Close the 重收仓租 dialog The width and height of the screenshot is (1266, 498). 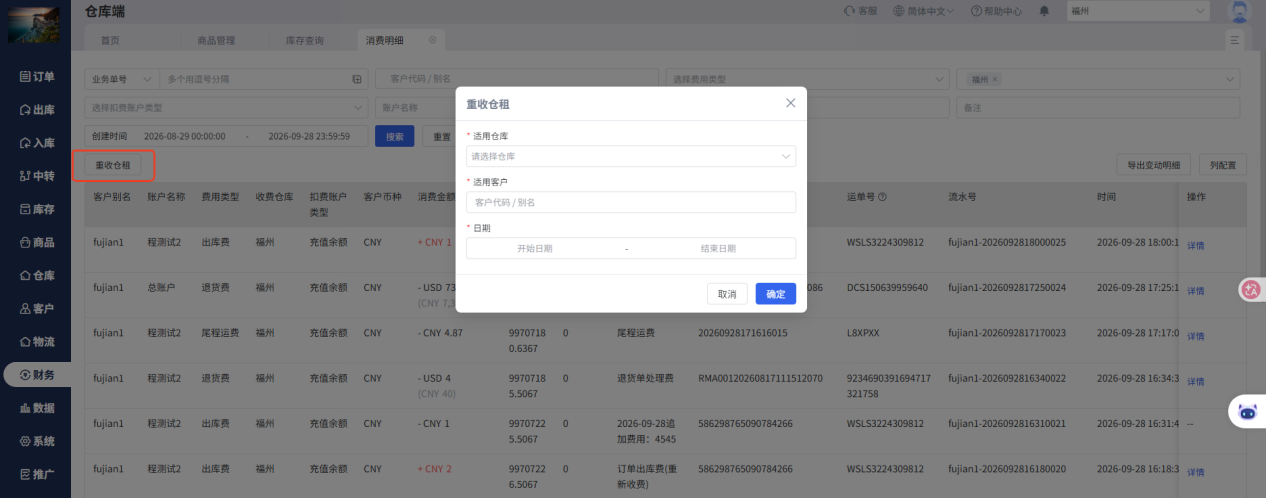coord(790,103)
